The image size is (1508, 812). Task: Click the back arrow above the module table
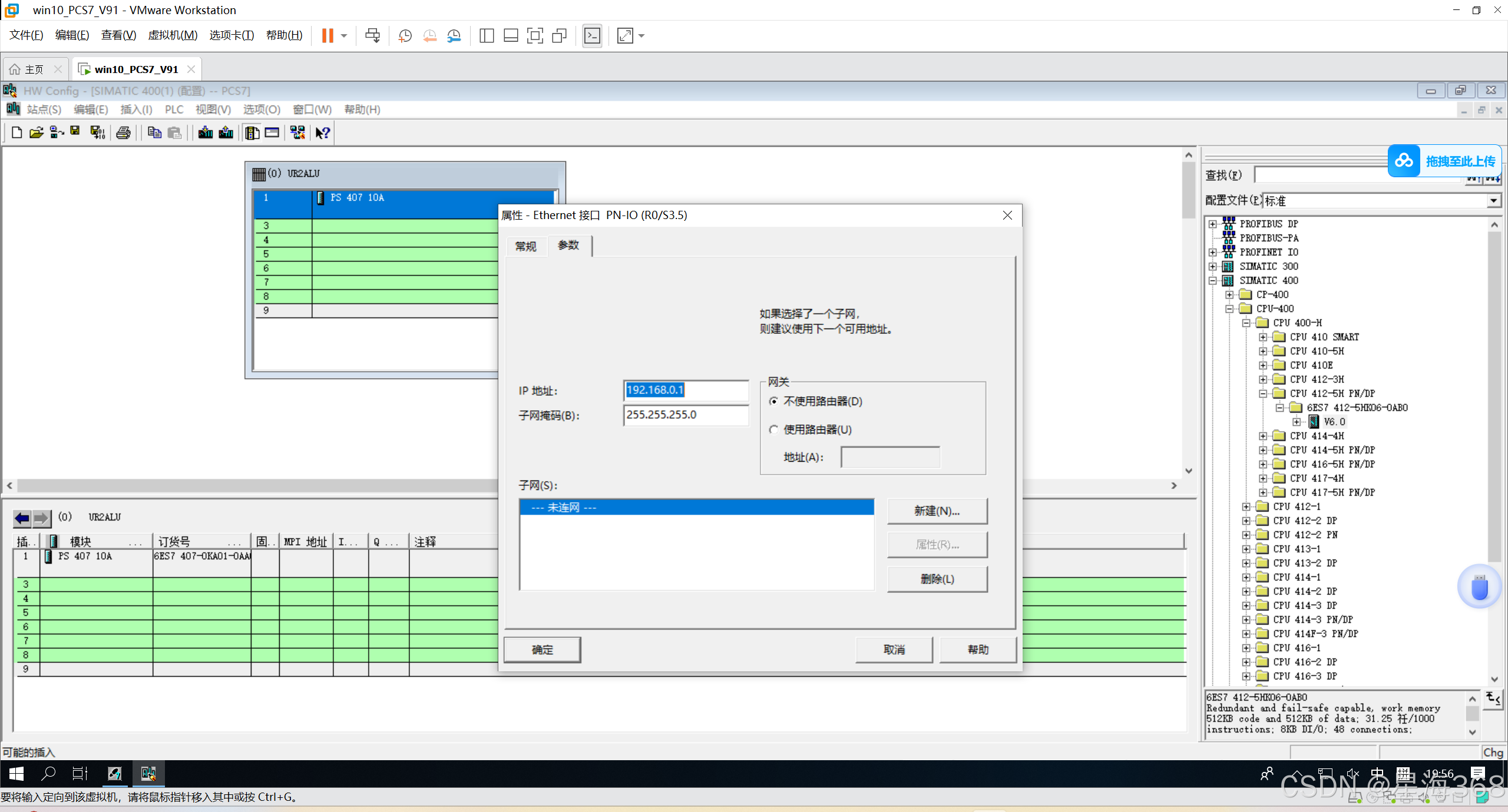[22, 518]
